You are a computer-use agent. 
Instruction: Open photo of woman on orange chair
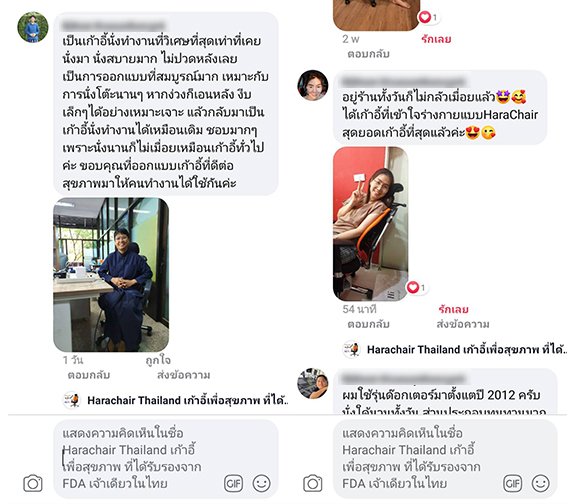(x=370, y=224)
